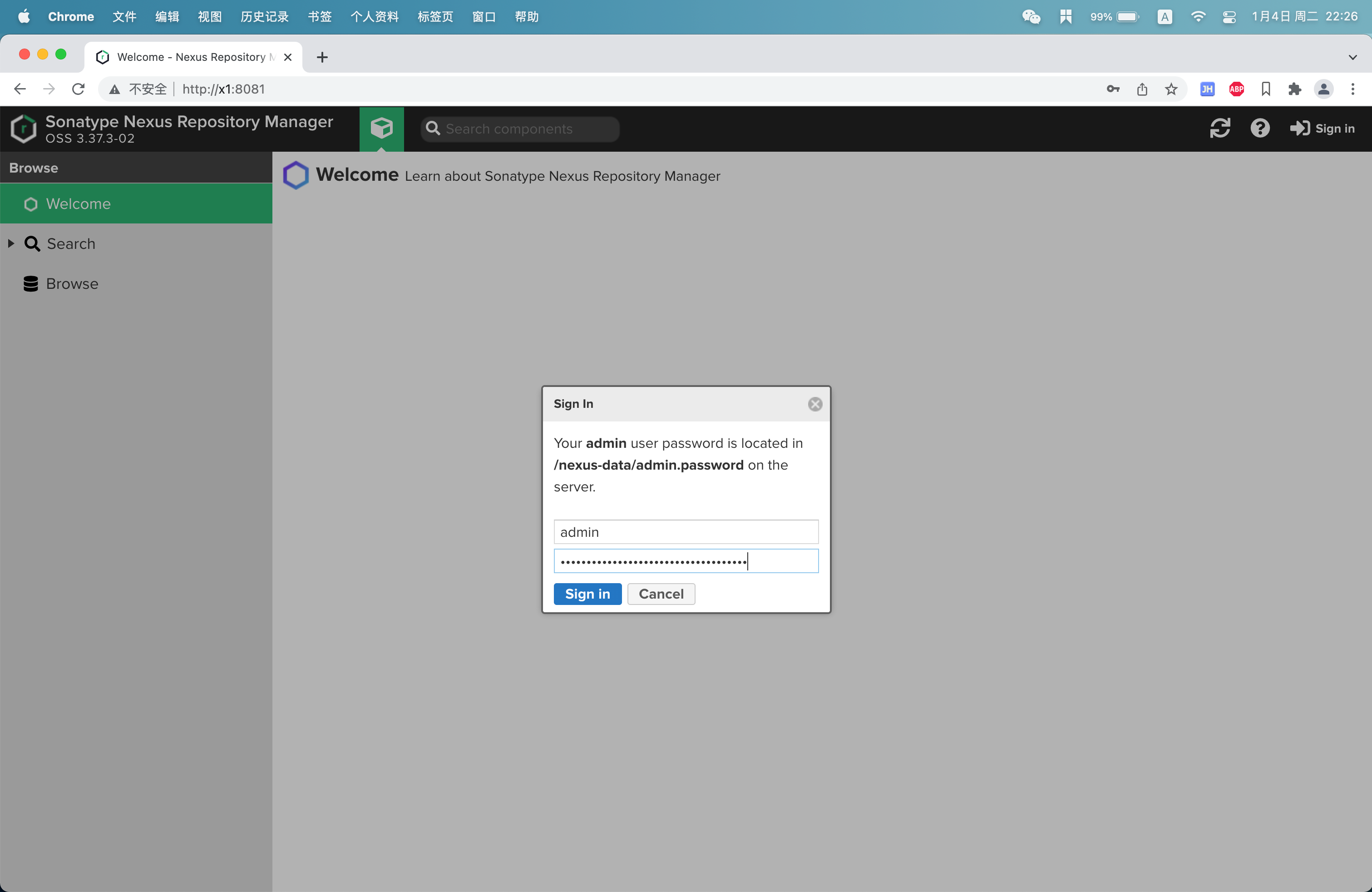Click the date and time 22:26
The image size is (1372, 892).
point(1304,17)
